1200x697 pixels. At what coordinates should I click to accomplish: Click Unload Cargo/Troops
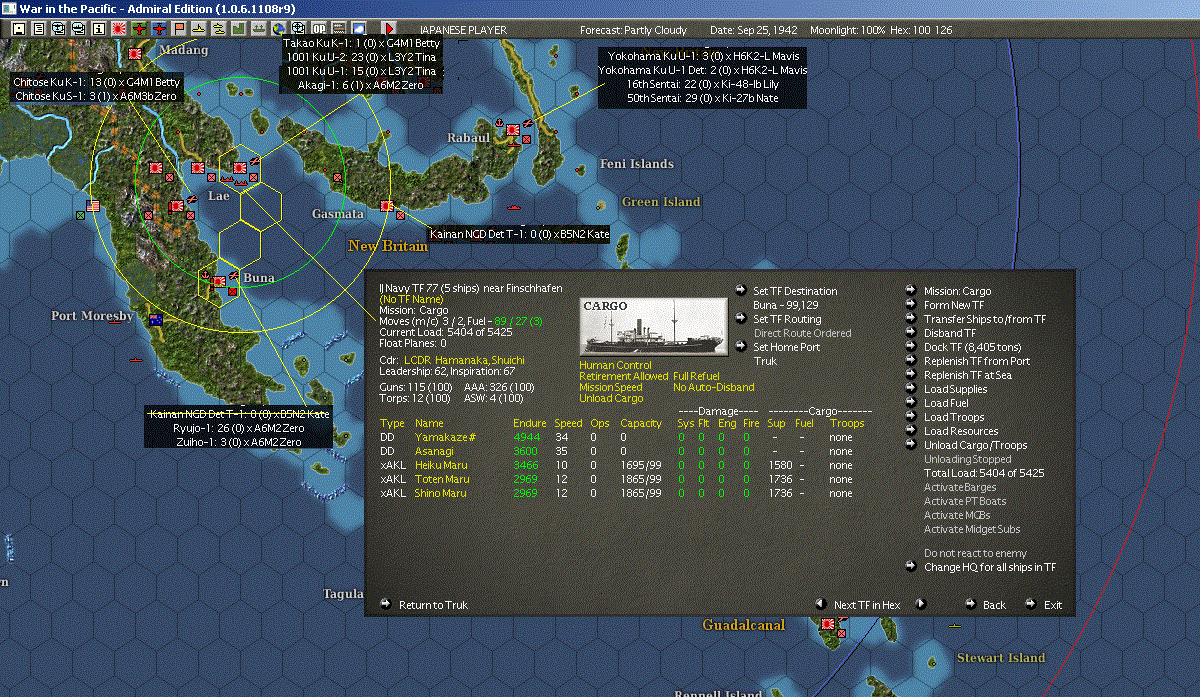[x=975, y=445]
